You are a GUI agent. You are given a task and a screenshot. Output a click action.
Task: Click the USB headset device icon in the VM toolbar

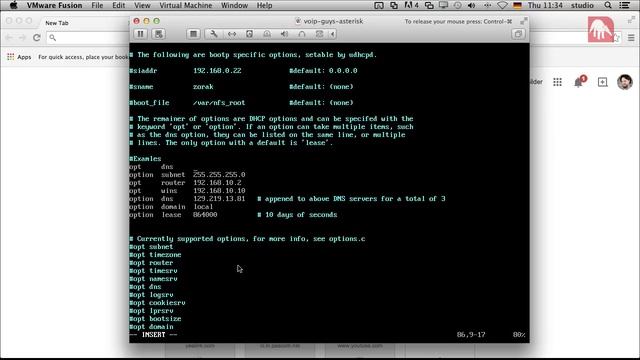[302, 34]
